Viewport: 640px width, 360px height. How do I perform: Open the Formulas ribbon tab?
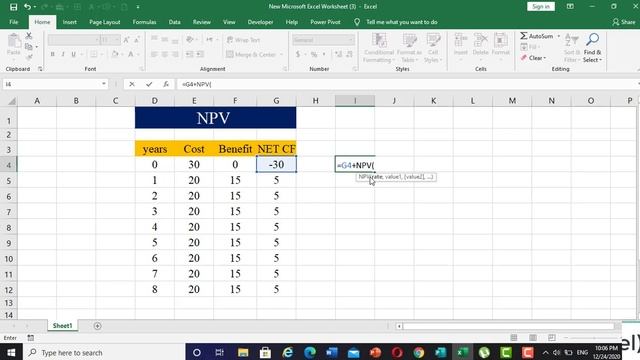(x=144, y=22)
